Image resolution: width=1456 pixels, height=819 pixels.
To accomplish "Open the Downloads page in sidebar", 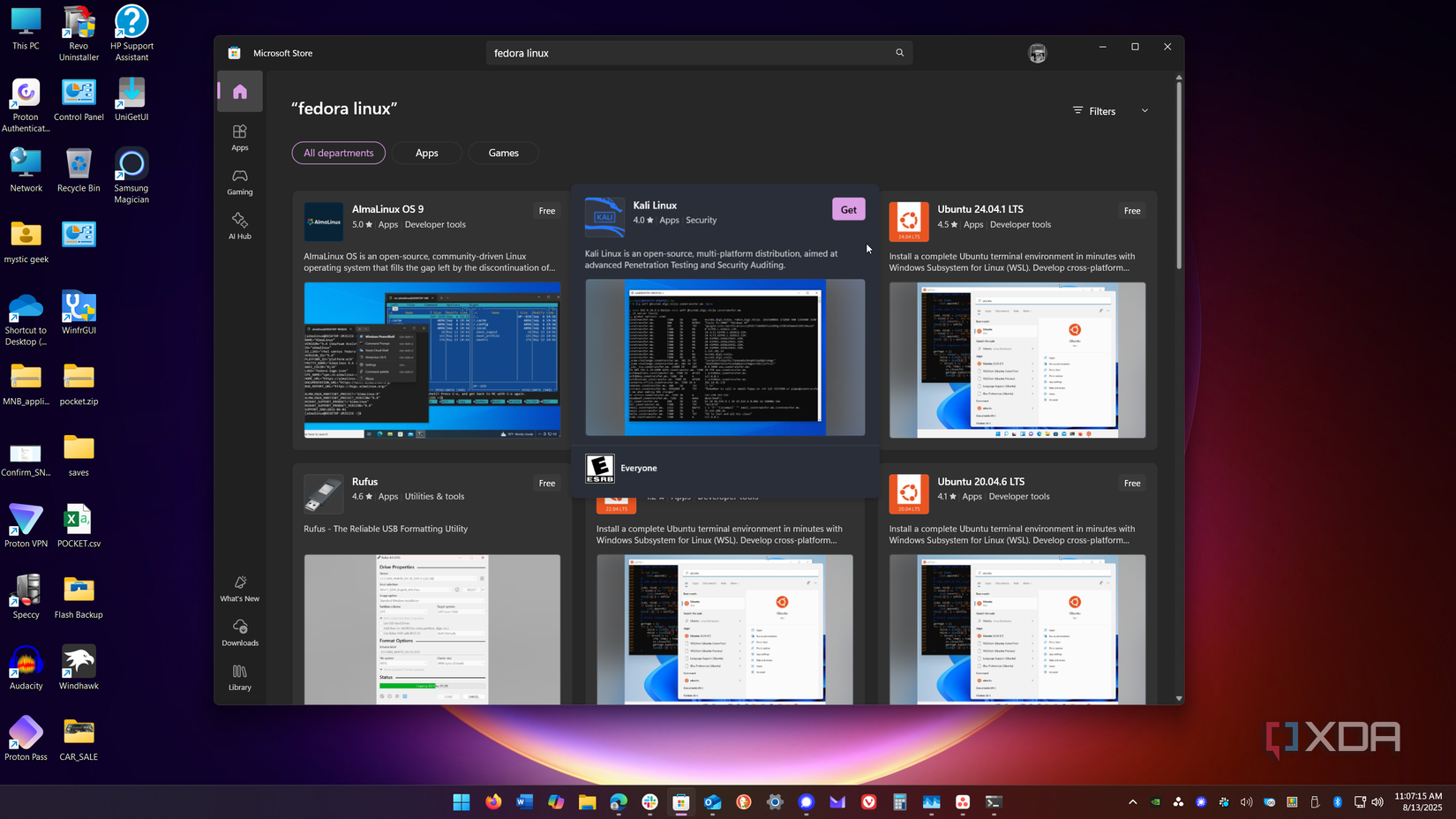I will tap(240, 633).
